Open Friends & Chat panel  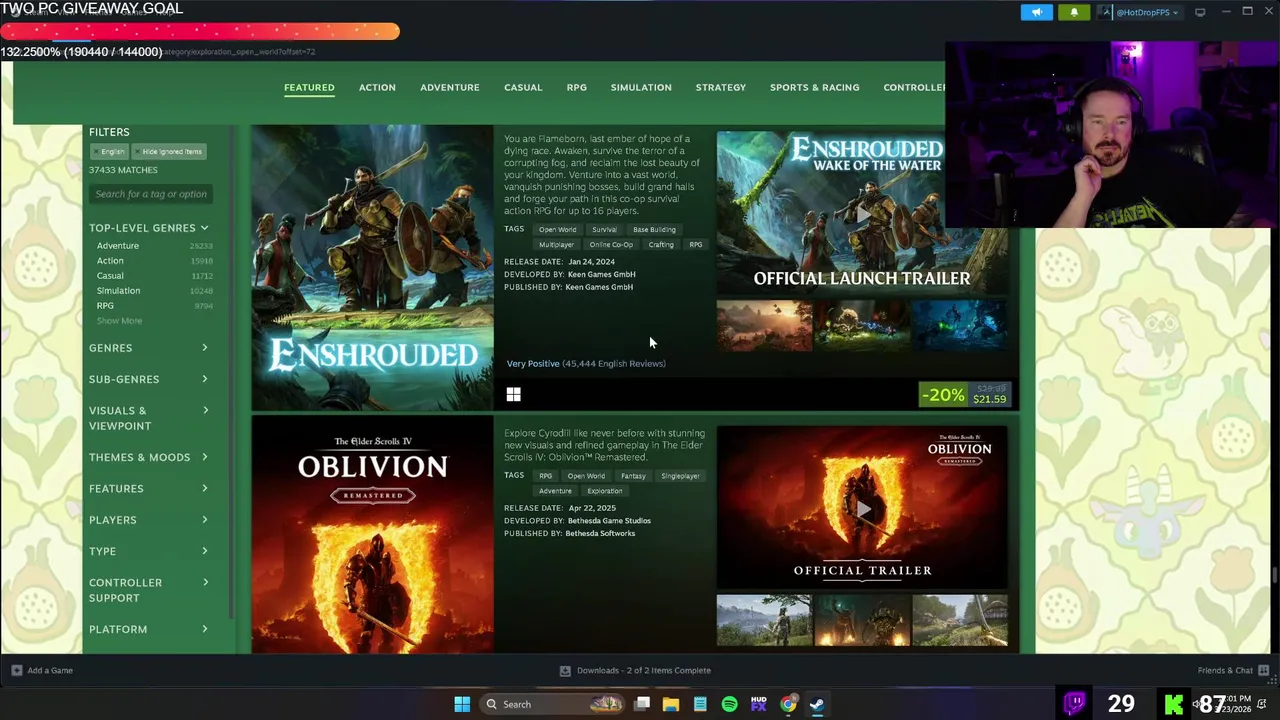coord(1233,670)
